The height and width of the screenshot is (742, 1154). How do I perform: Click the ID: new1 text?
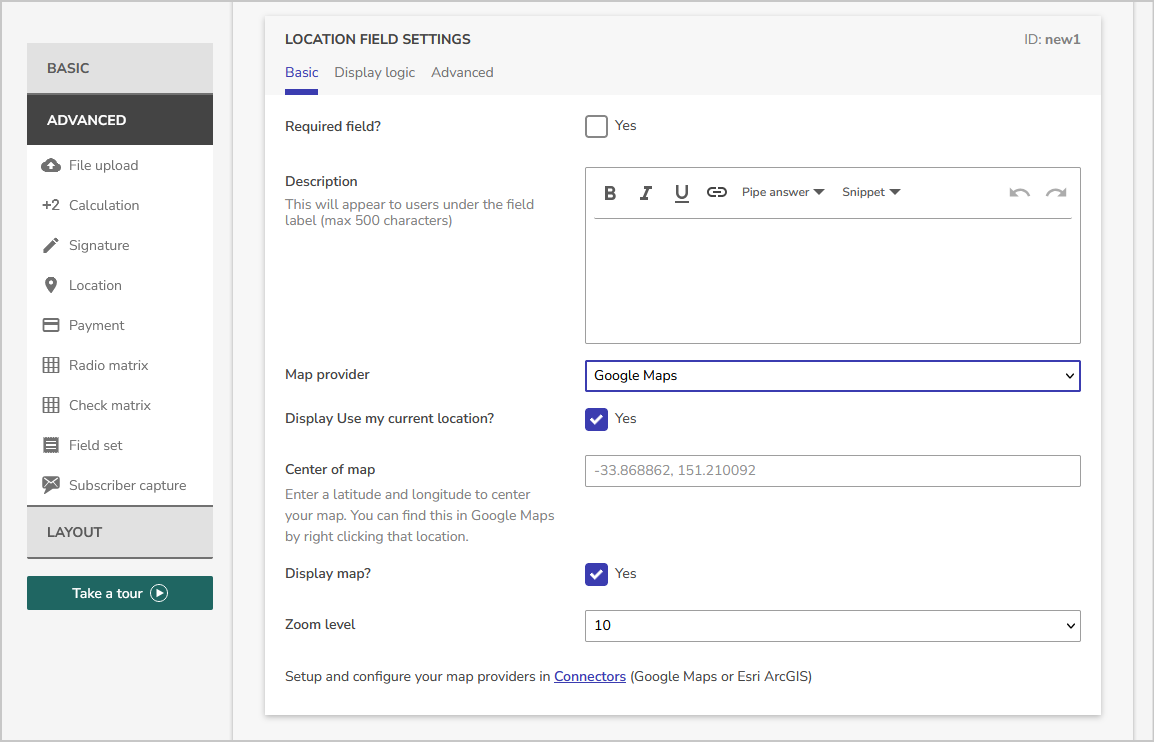(x=1052, y=40)
